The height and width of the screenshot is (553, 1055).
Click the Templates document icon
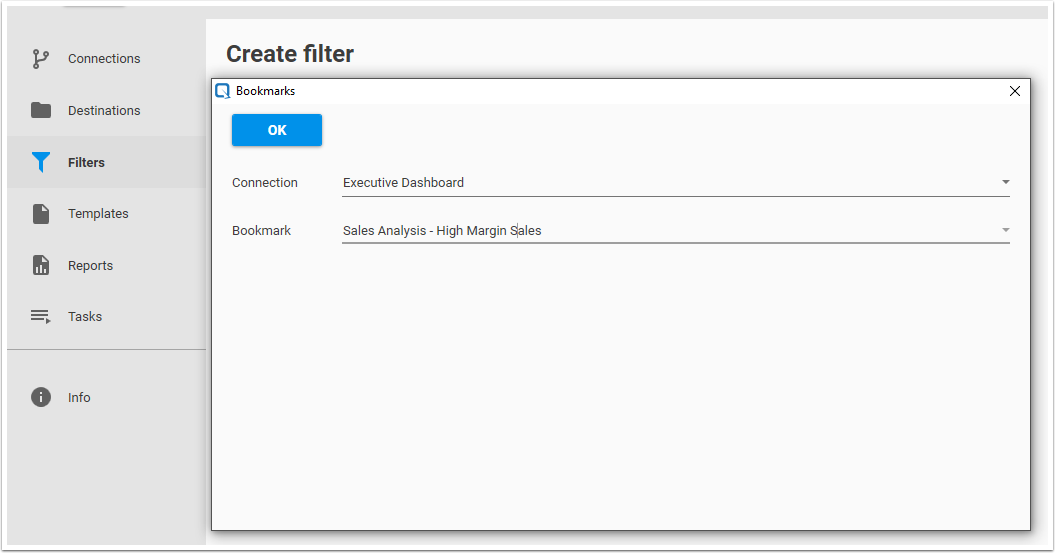tap(41, 214)
